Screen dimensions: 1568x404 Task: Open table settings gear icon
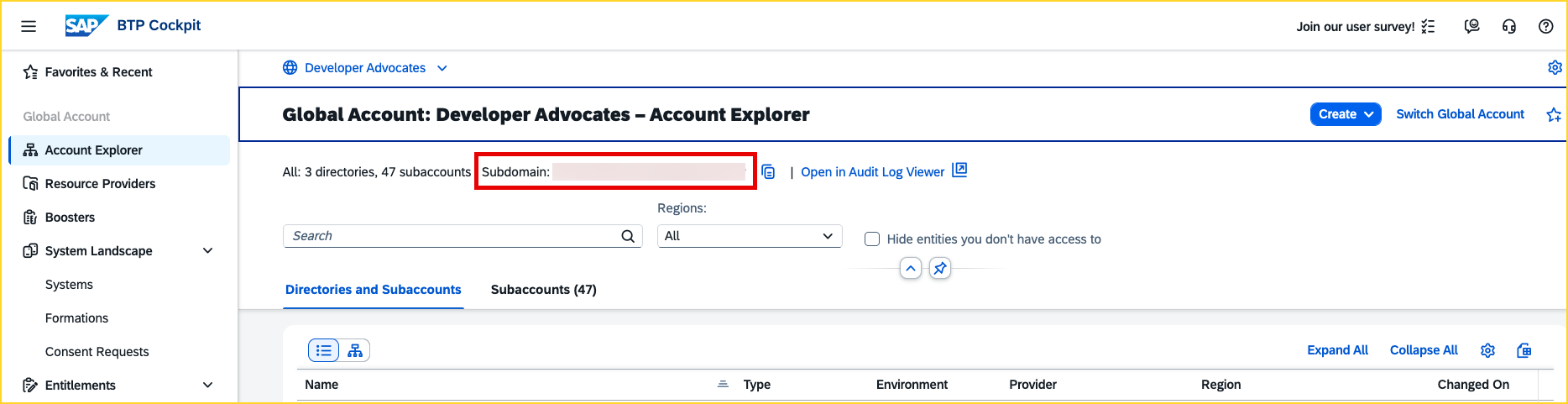(1488, 350)
